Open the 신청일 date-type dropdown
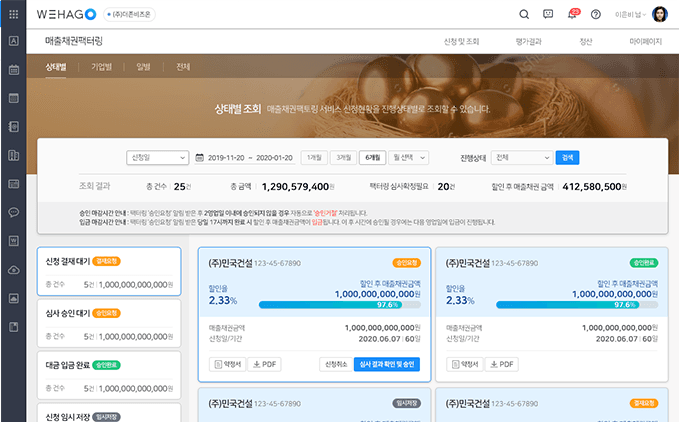 click(x=157, y=157)
